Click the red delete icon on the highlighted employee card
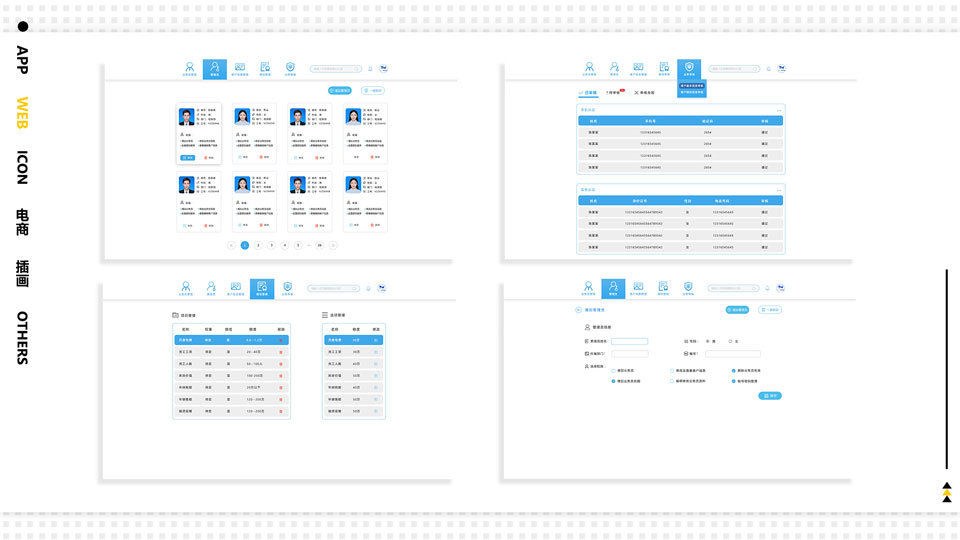 pos(206,157)
